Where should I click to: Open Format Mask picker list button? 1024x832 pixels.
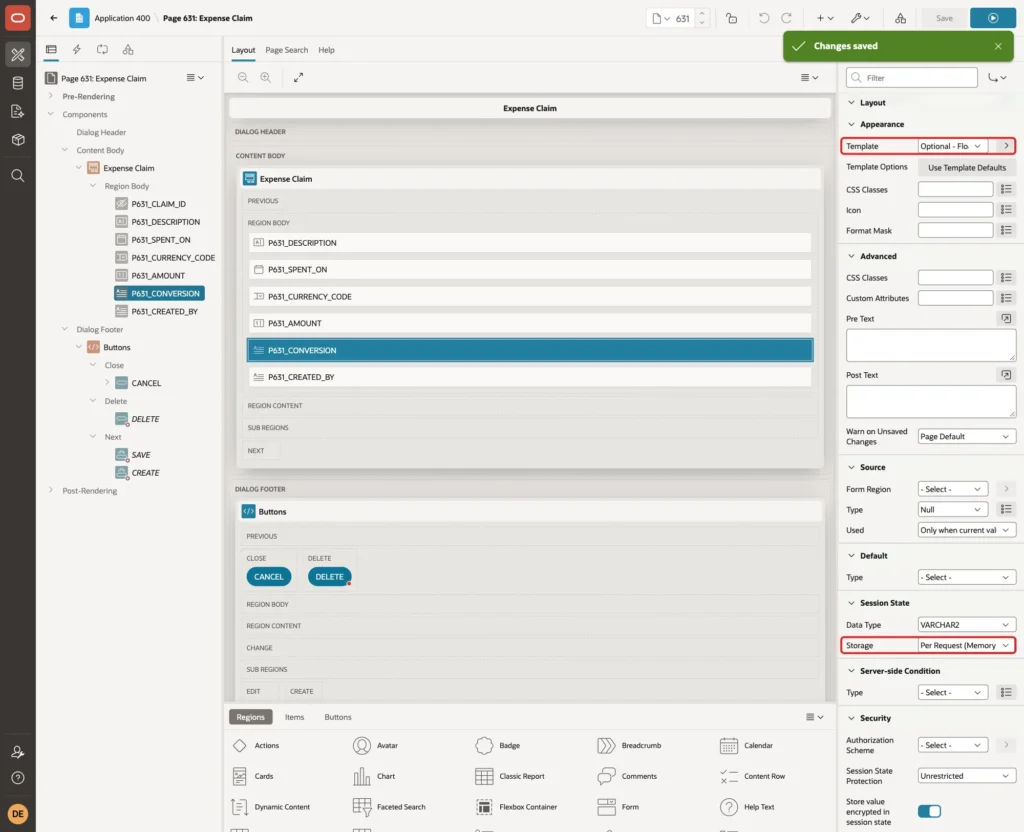coord(1006,231)
